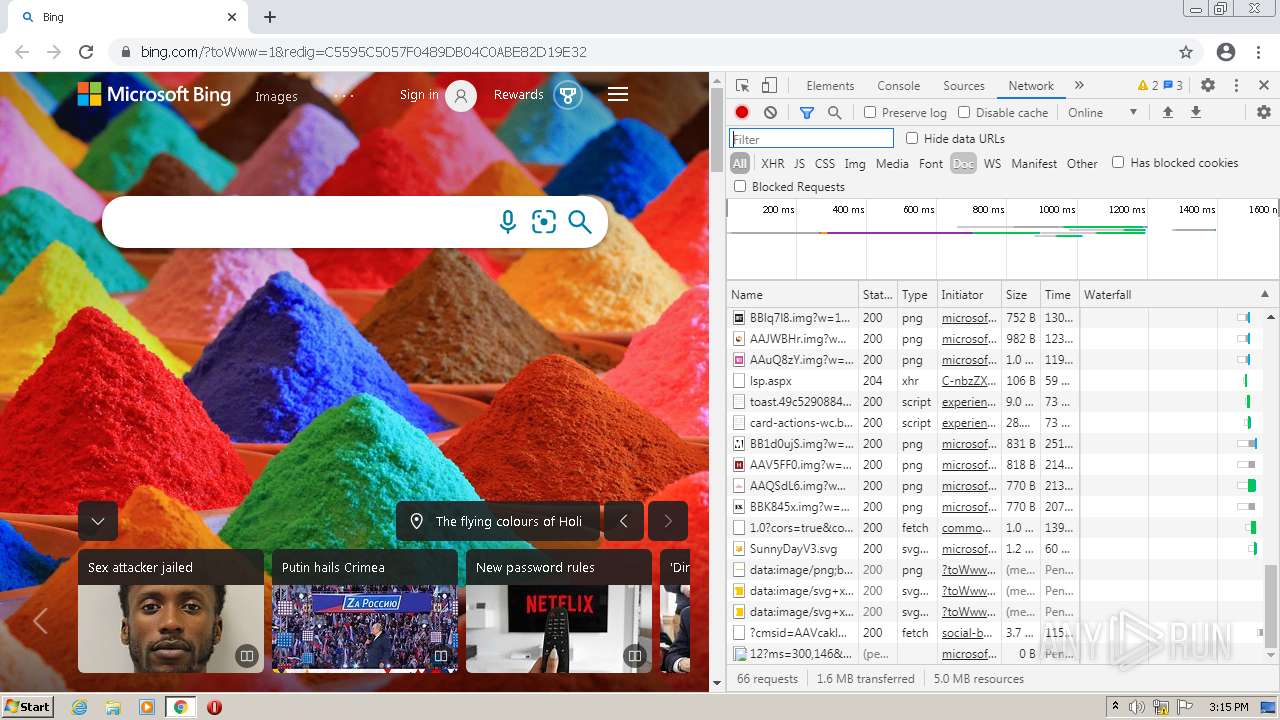Check Blocked Requests

click(740, 187)
